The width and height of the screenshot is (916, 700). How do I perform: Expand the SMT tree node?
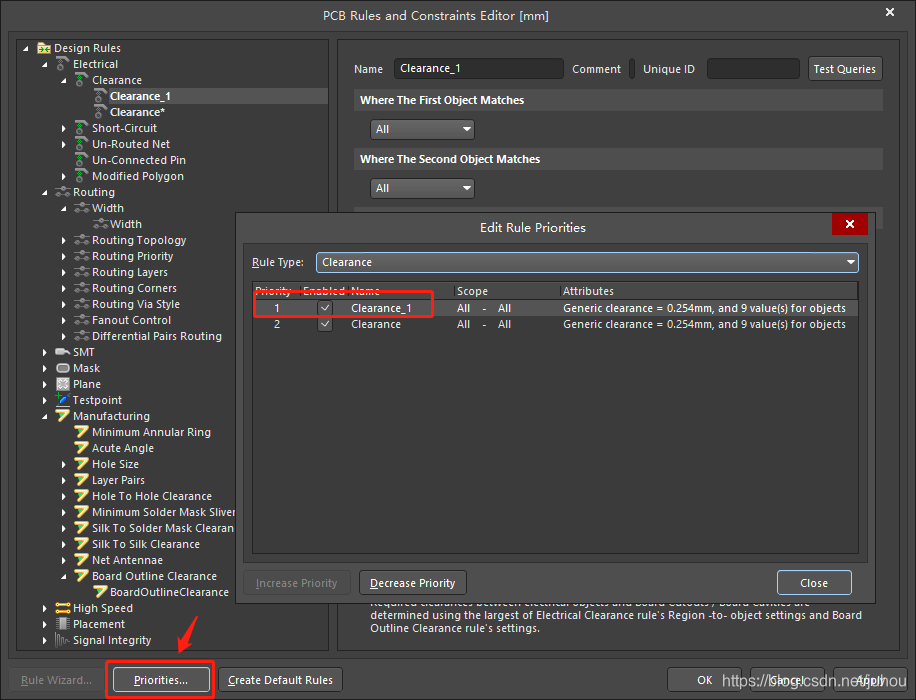[45, 352]
